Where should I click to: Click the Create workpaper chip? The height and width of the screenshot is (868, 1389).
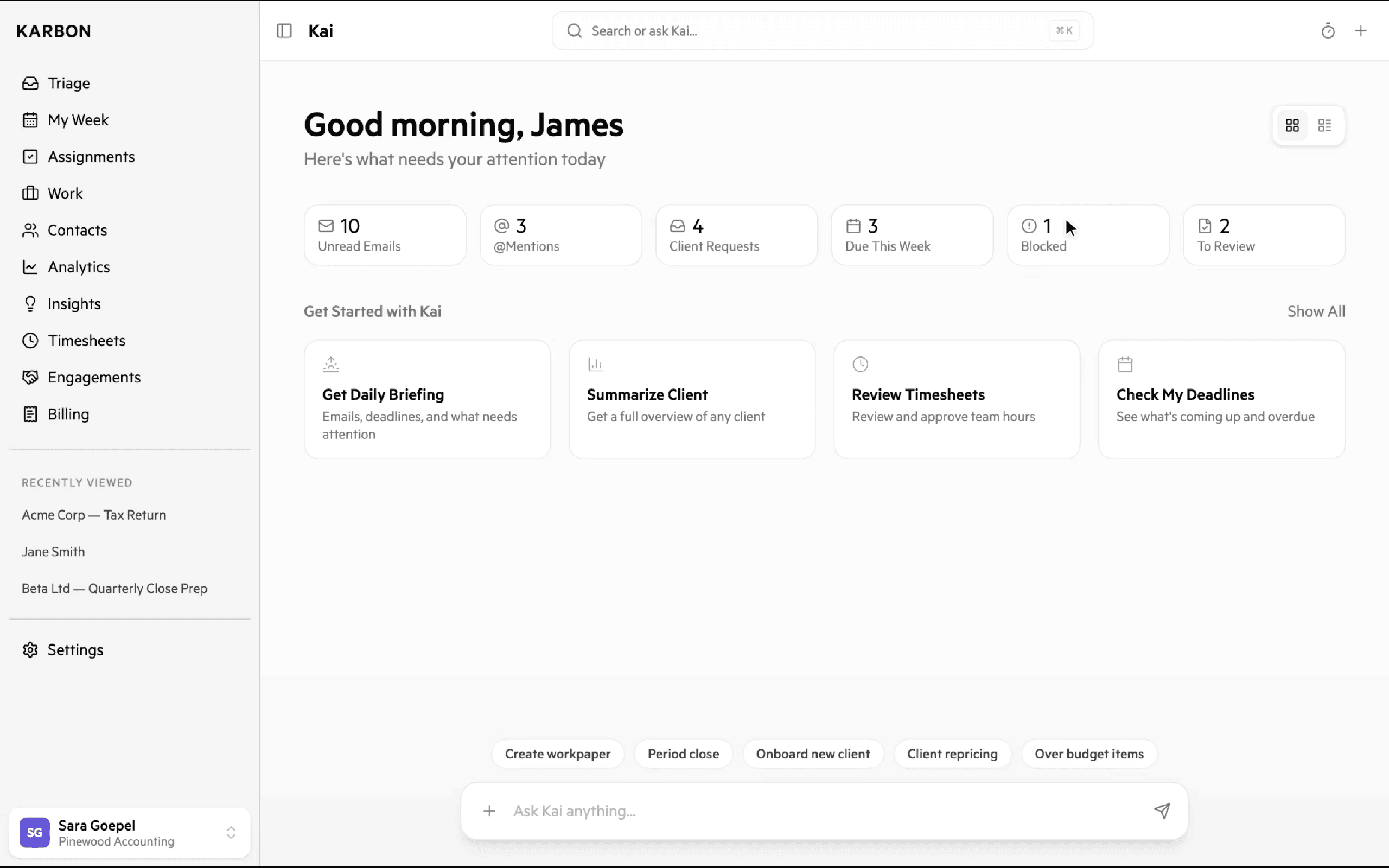point(557,754)
